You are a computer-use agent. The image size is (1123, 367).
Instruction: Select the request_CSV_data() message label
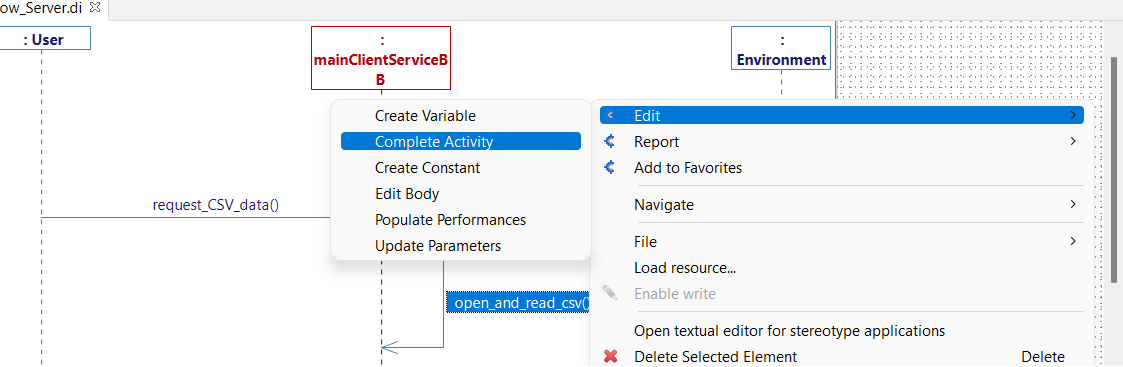tap(216, 205)
